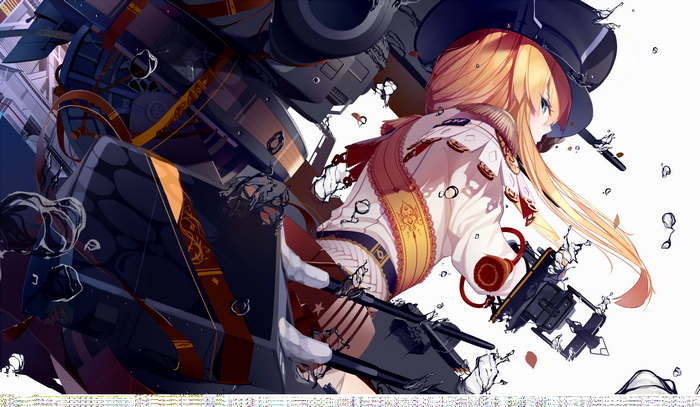Click the water droplet pair at right edge
The image size is (700, 407).
click(x=668, y=230)
